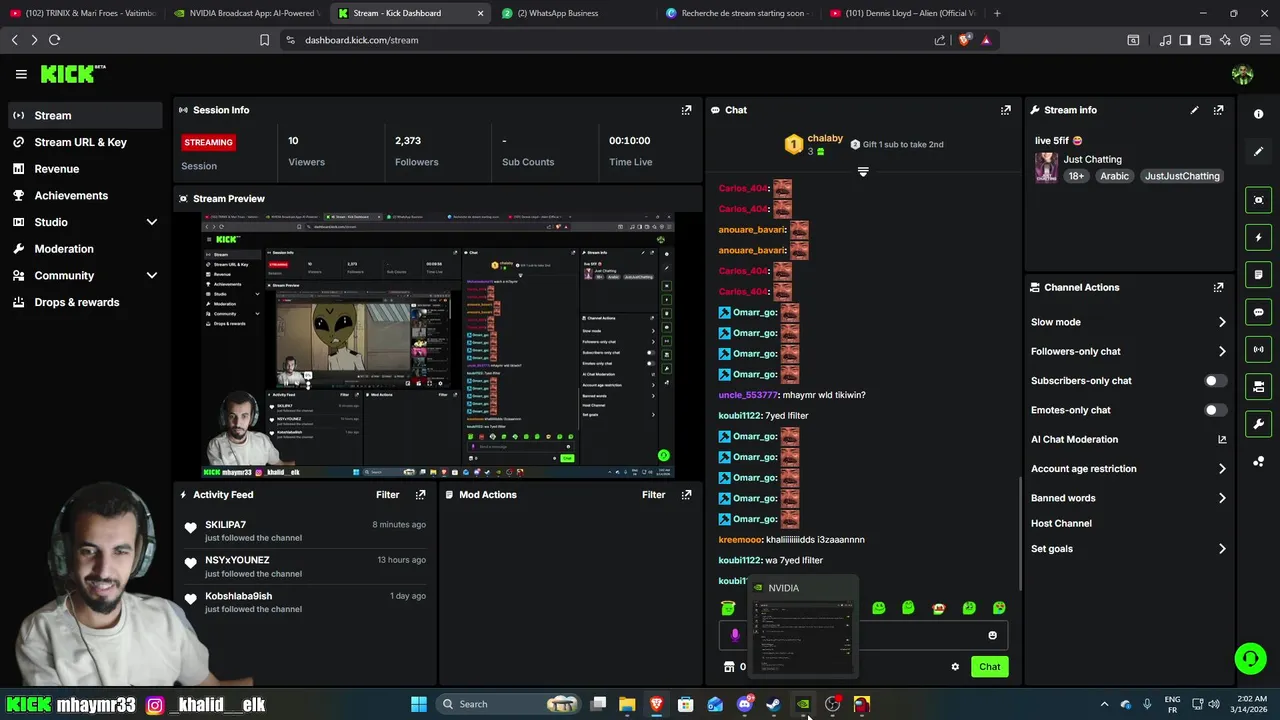The height and width of the screenshot is (720, 1280).
Task: Collapse the chat leaderboard arrow
Action: pos(863,172)
